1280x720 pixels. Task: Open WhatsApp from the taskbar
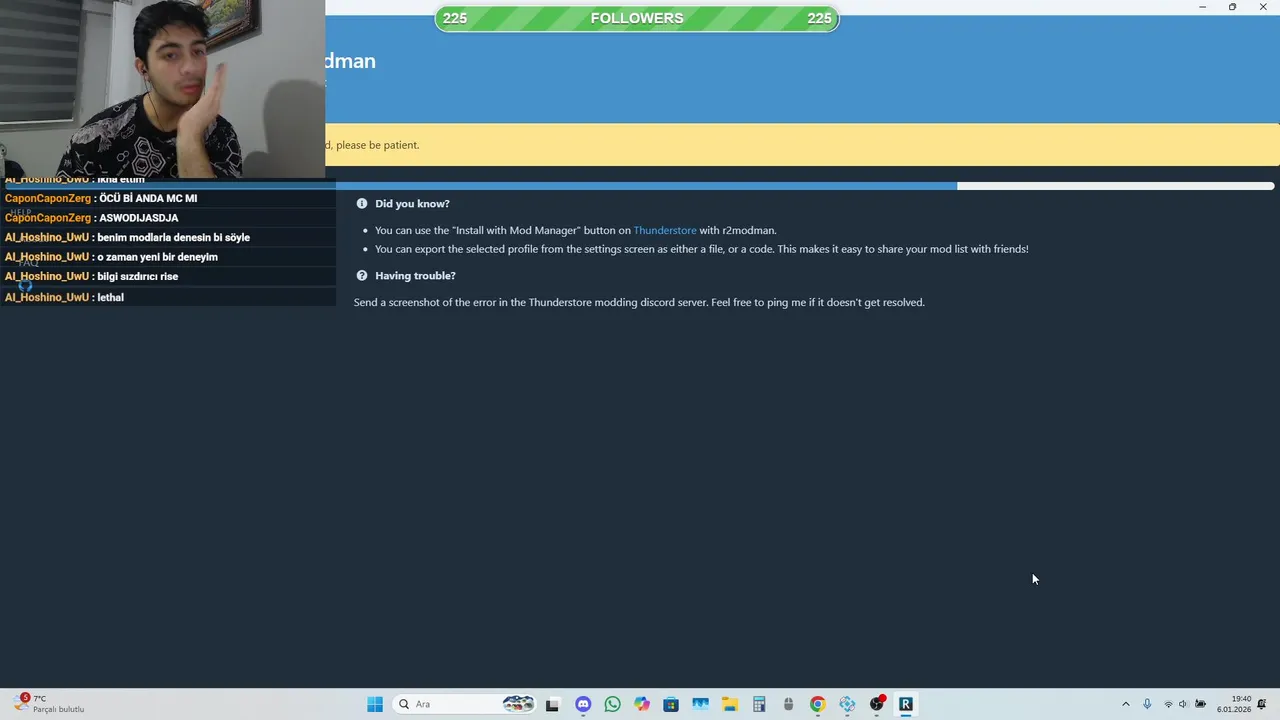(x=612, y=704)
